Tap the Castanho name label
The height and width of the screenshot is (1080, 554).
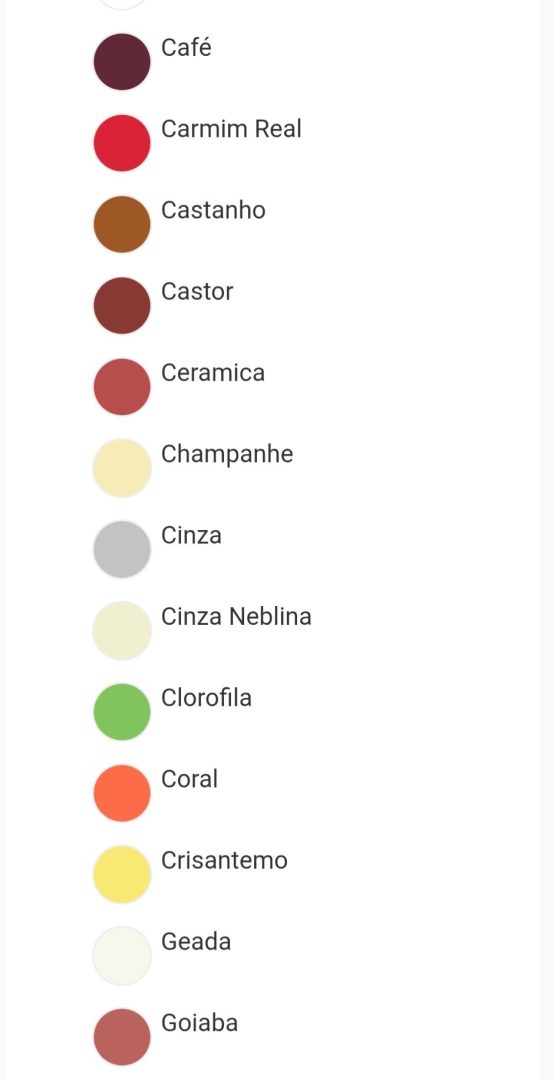pyautogui.click(x=214, y=210)
